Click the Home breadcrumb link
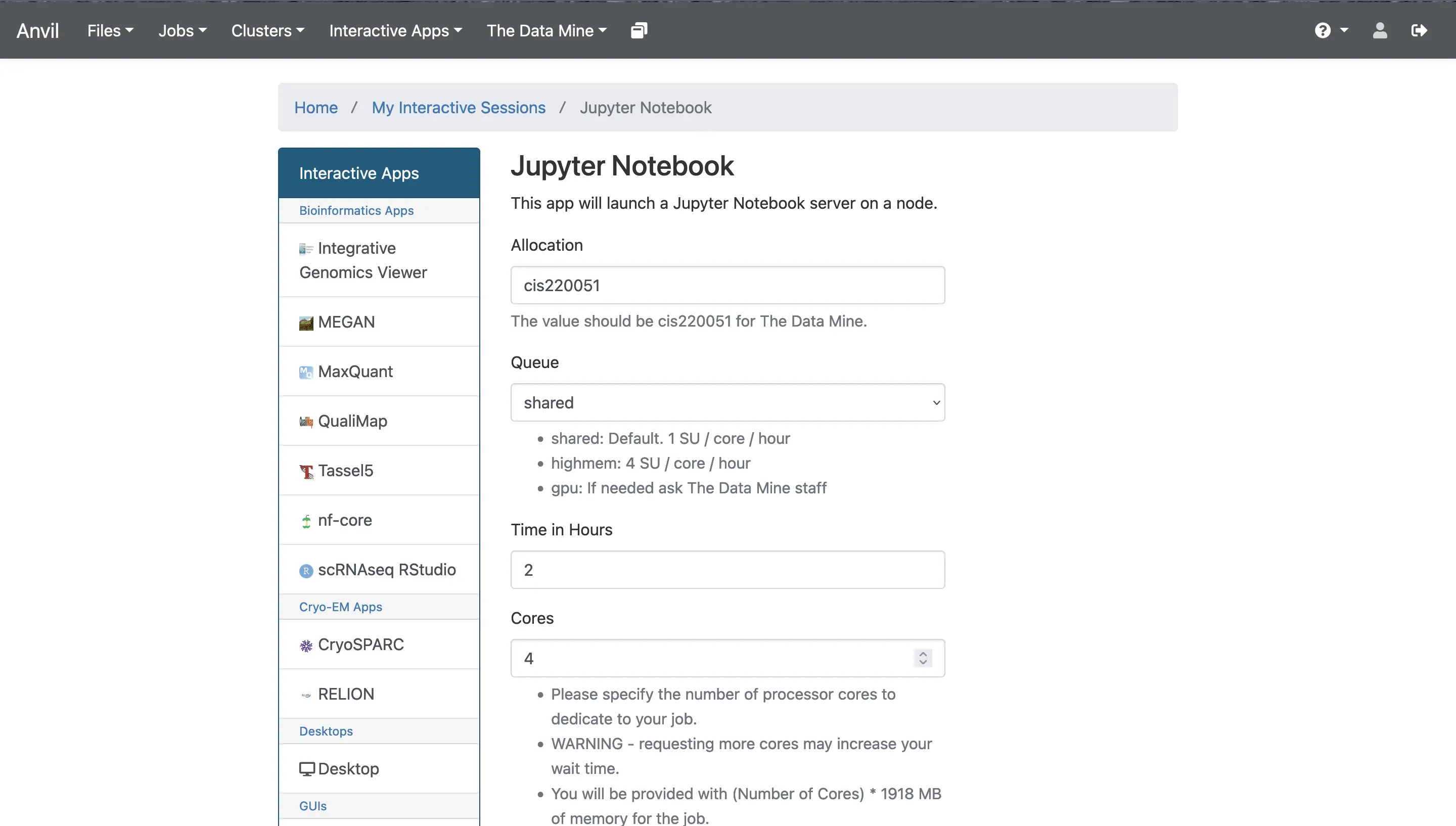1456x826 pixels. [x=316, y=107]
